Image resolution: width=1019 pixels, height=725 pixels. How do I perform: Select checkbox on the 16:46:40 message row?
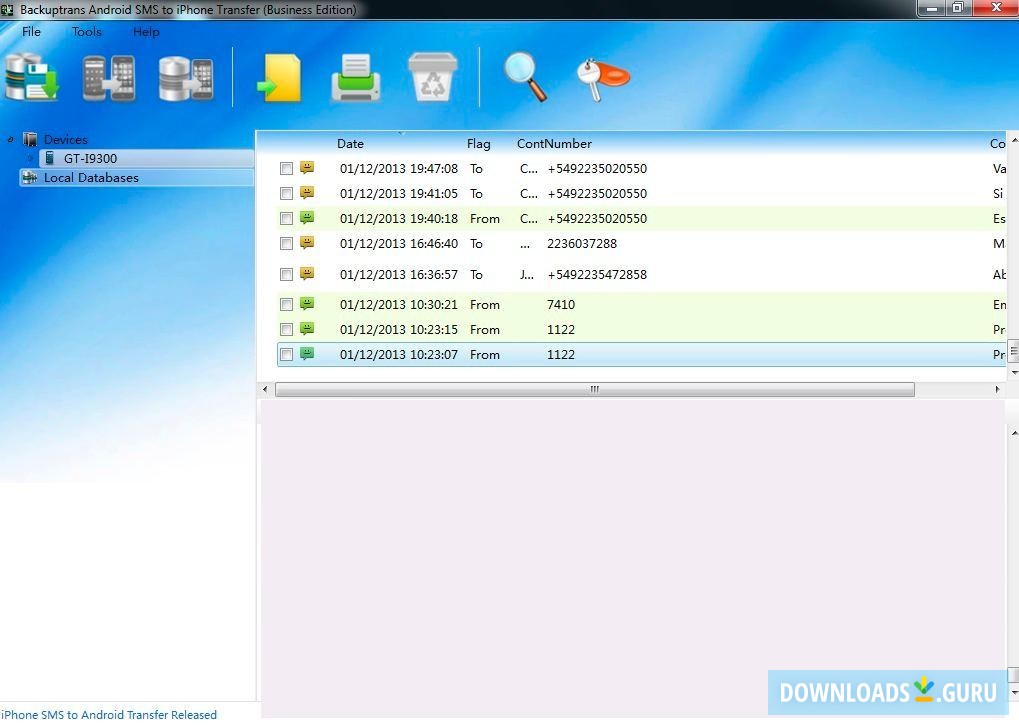coord(287,244)
